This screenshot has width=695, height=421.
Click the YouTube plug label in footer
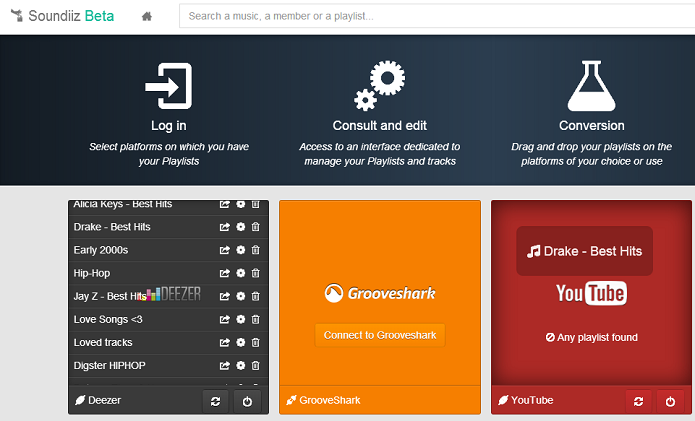coord(526,400)
